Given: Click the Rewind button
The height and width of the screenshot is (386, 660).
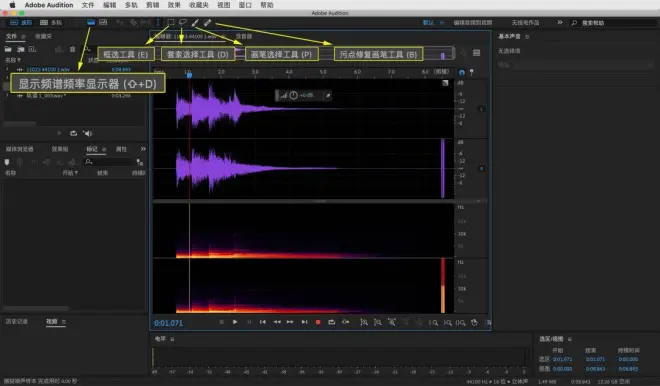Looking at the screenshot, I should click(277, 322).
